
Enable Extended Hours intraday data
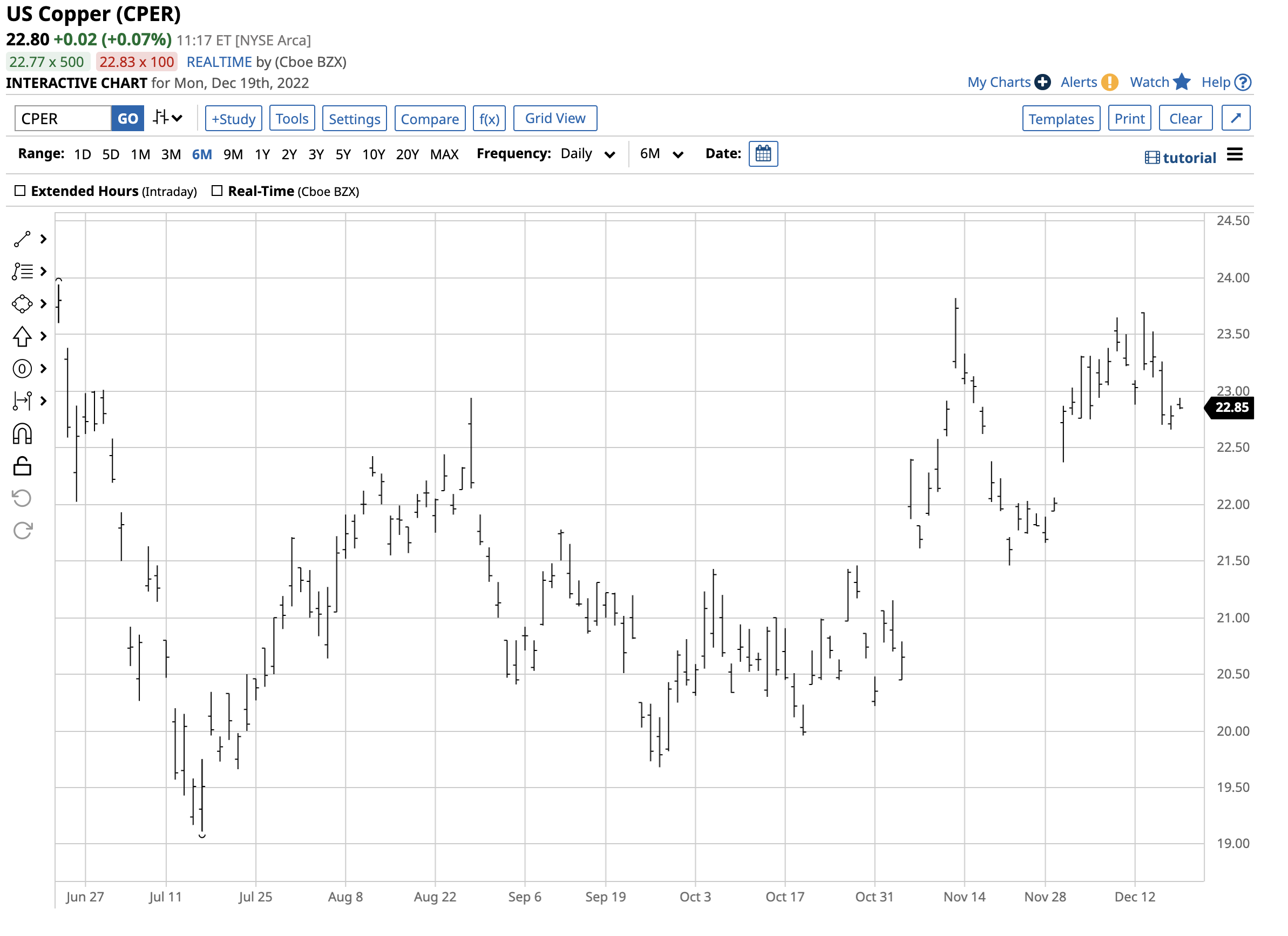[x=21, y=191]
